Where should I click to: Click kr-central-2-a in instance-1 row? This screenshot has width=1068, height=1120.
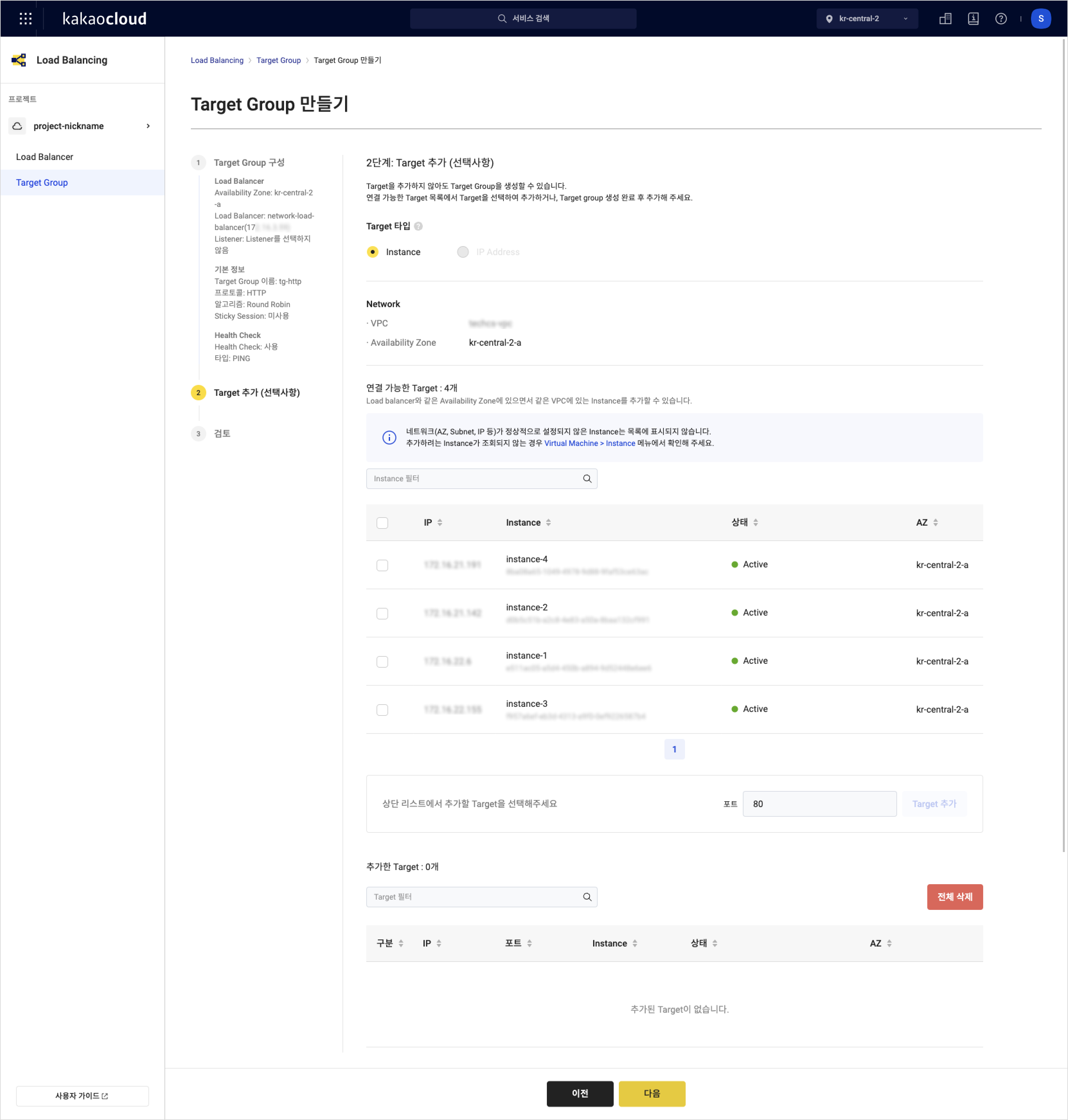coord(942,662)
